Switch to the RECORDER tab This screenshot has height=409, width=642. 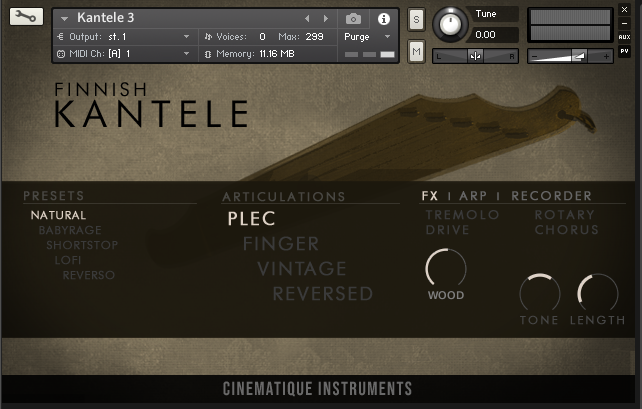coord(551,196)
